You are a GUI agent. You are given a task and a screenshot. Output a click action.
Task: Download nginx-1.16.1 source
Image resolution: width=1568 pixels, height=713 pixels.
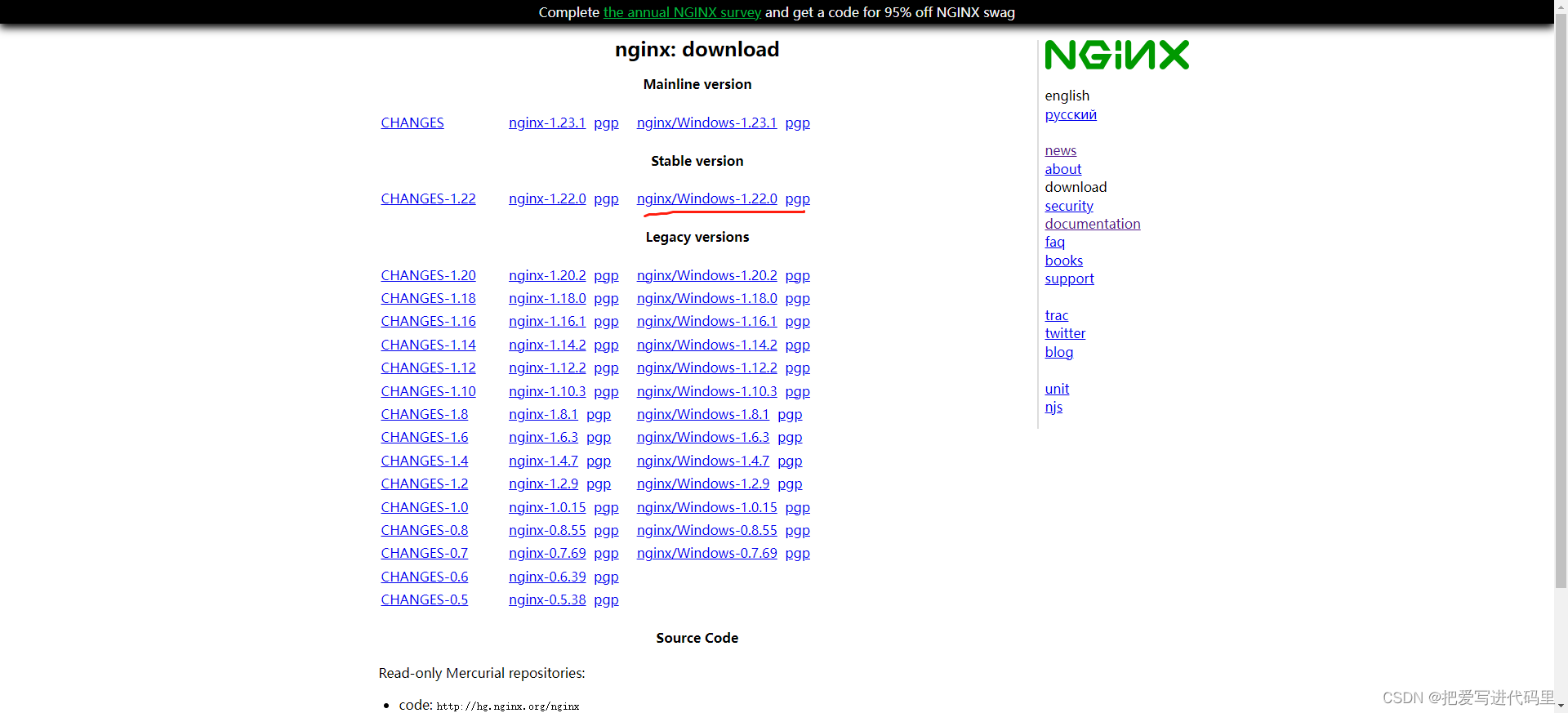click(x=547, y=321)
